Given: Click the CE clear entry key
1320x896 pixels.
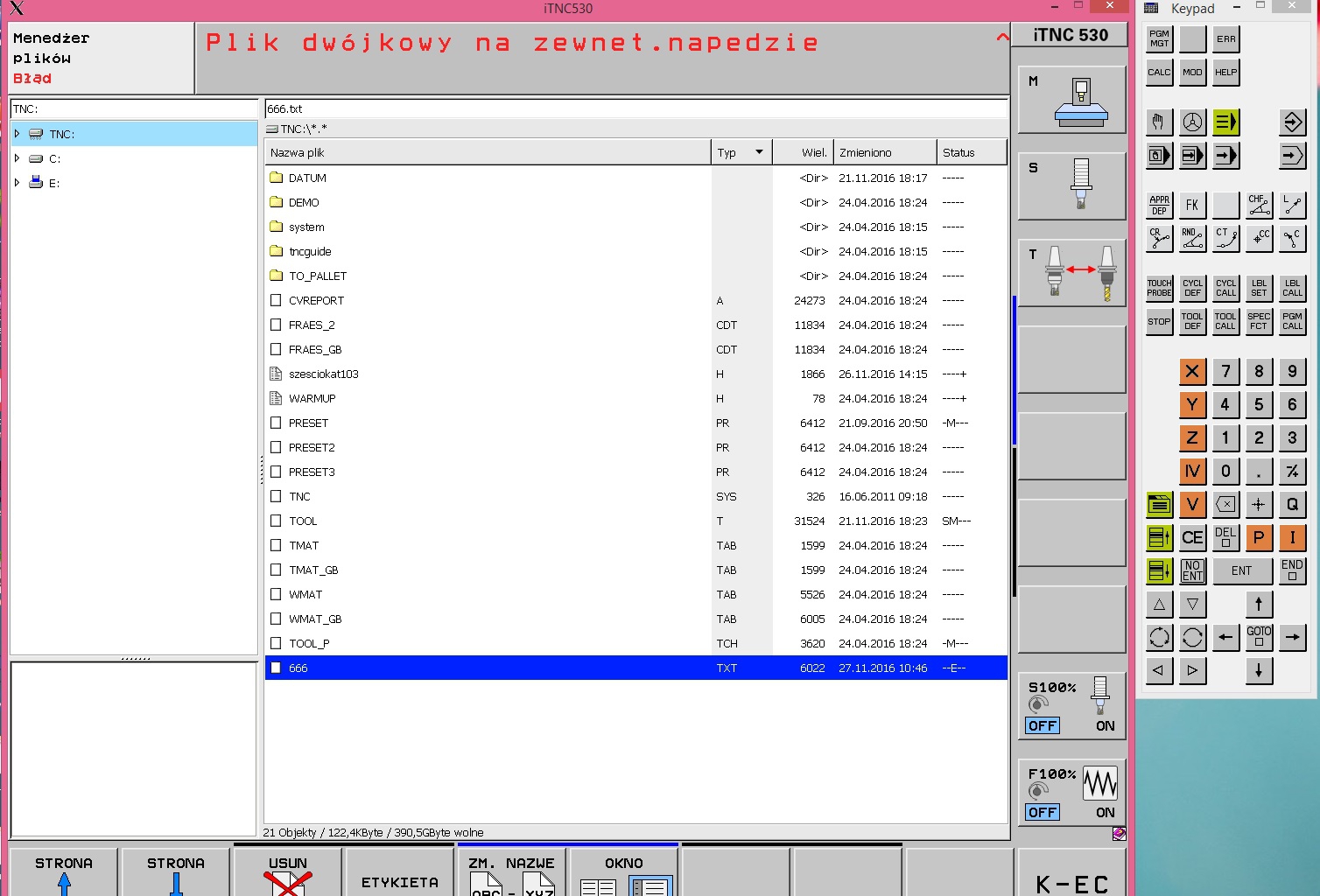Looking at the screenshot, I should coord(1192,537).
